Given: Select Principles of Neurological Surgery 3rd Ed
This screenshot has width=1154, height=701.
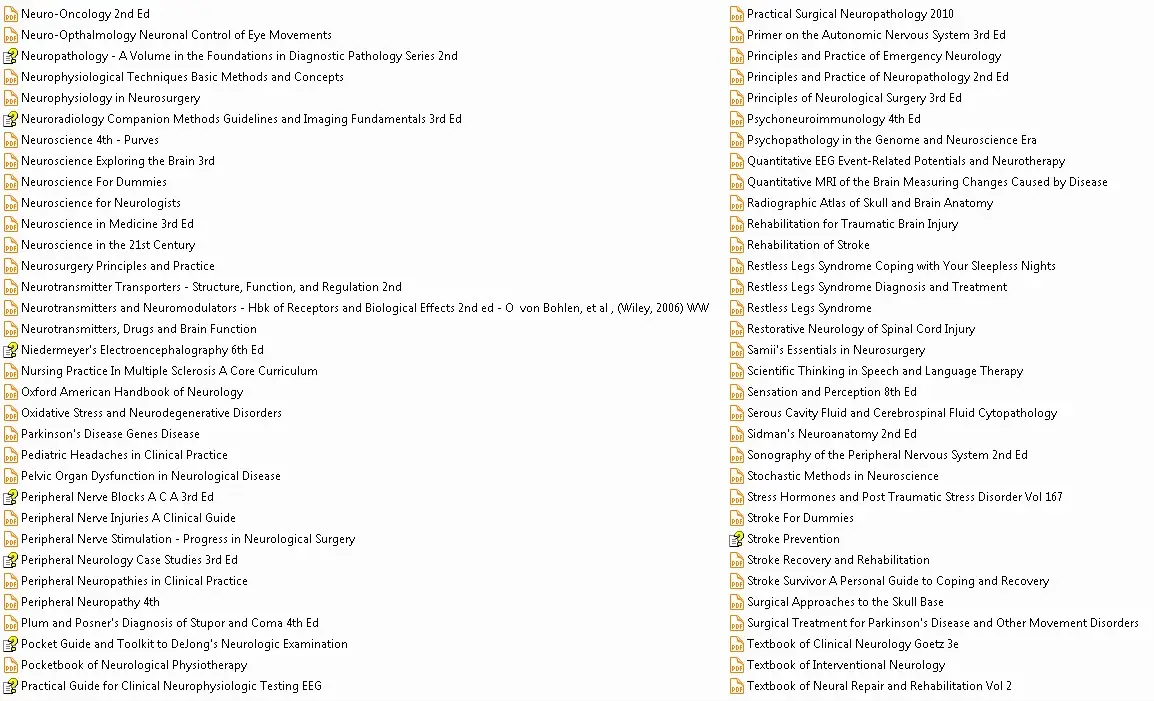Looking at the screenshot, I should pyautogui.click(x=854, y=98).
